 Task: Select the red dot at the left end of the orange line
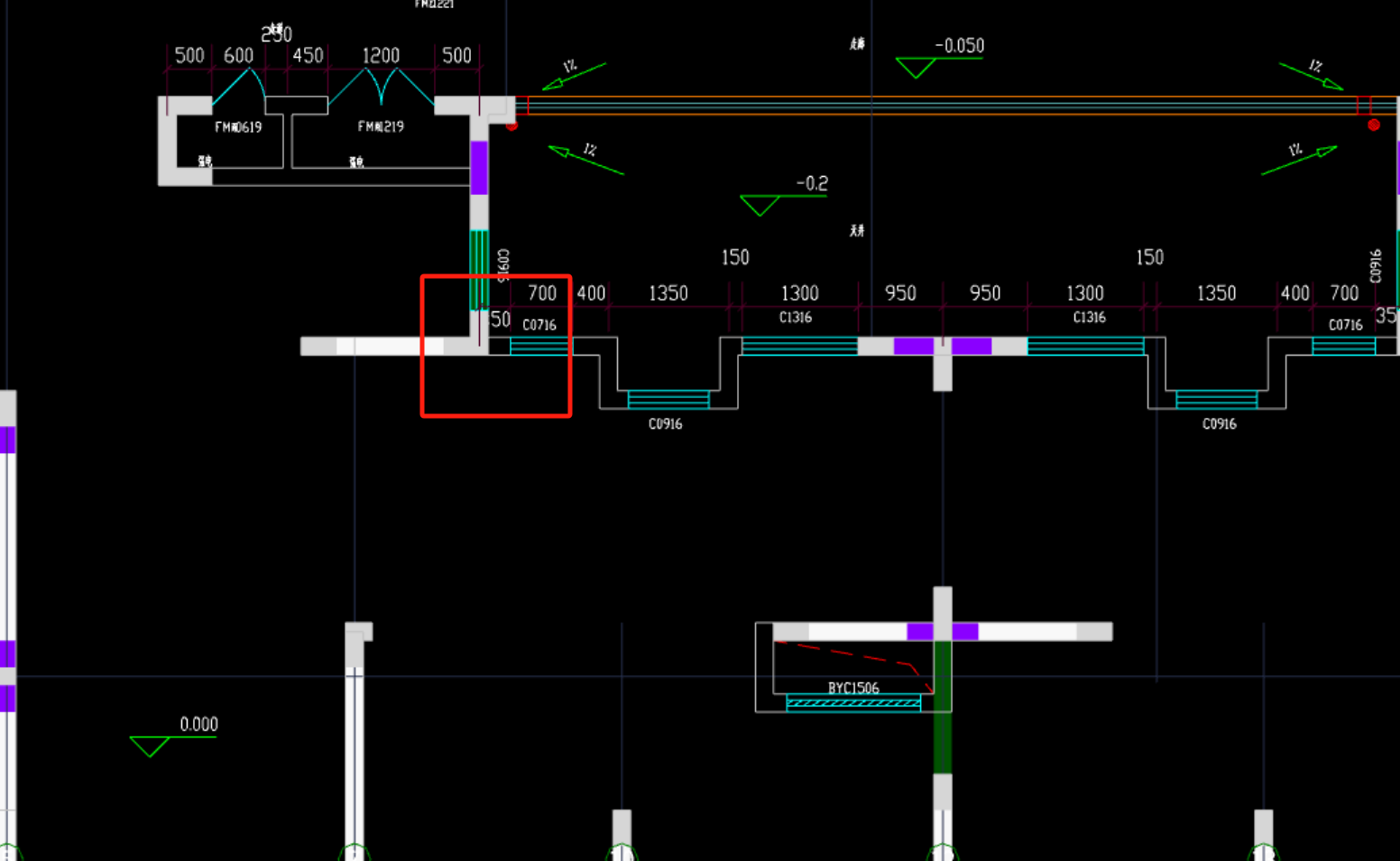coord(511,125)
